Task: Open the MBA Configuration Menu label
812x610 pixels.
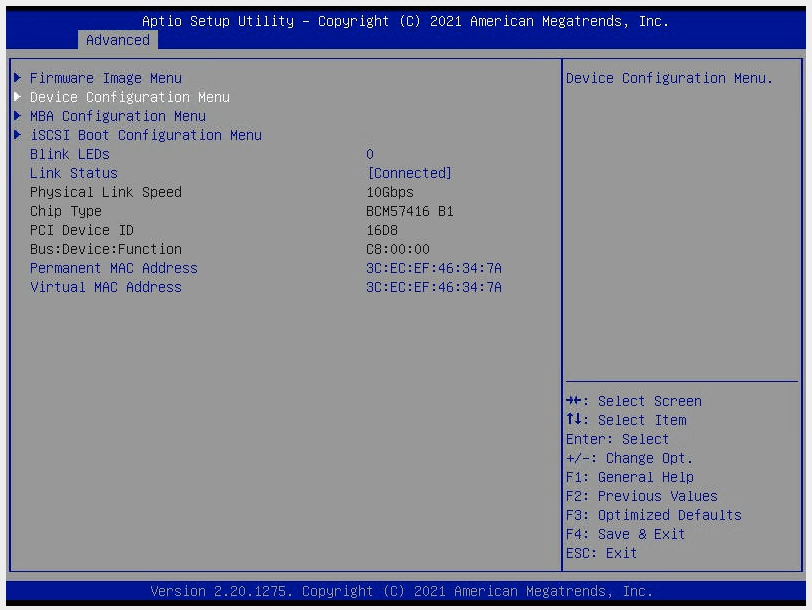Action: 117,116
